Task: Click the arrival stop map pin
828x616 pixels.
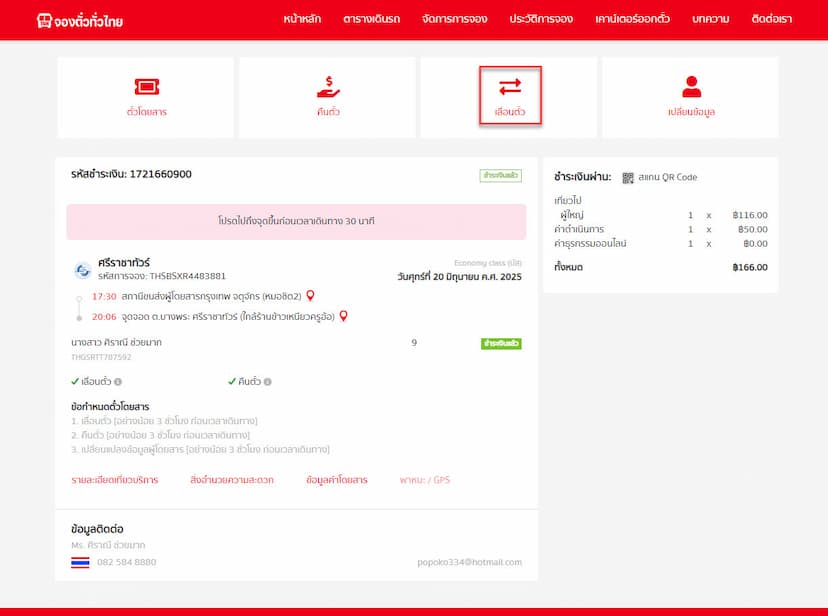Action: coord(344,316)
